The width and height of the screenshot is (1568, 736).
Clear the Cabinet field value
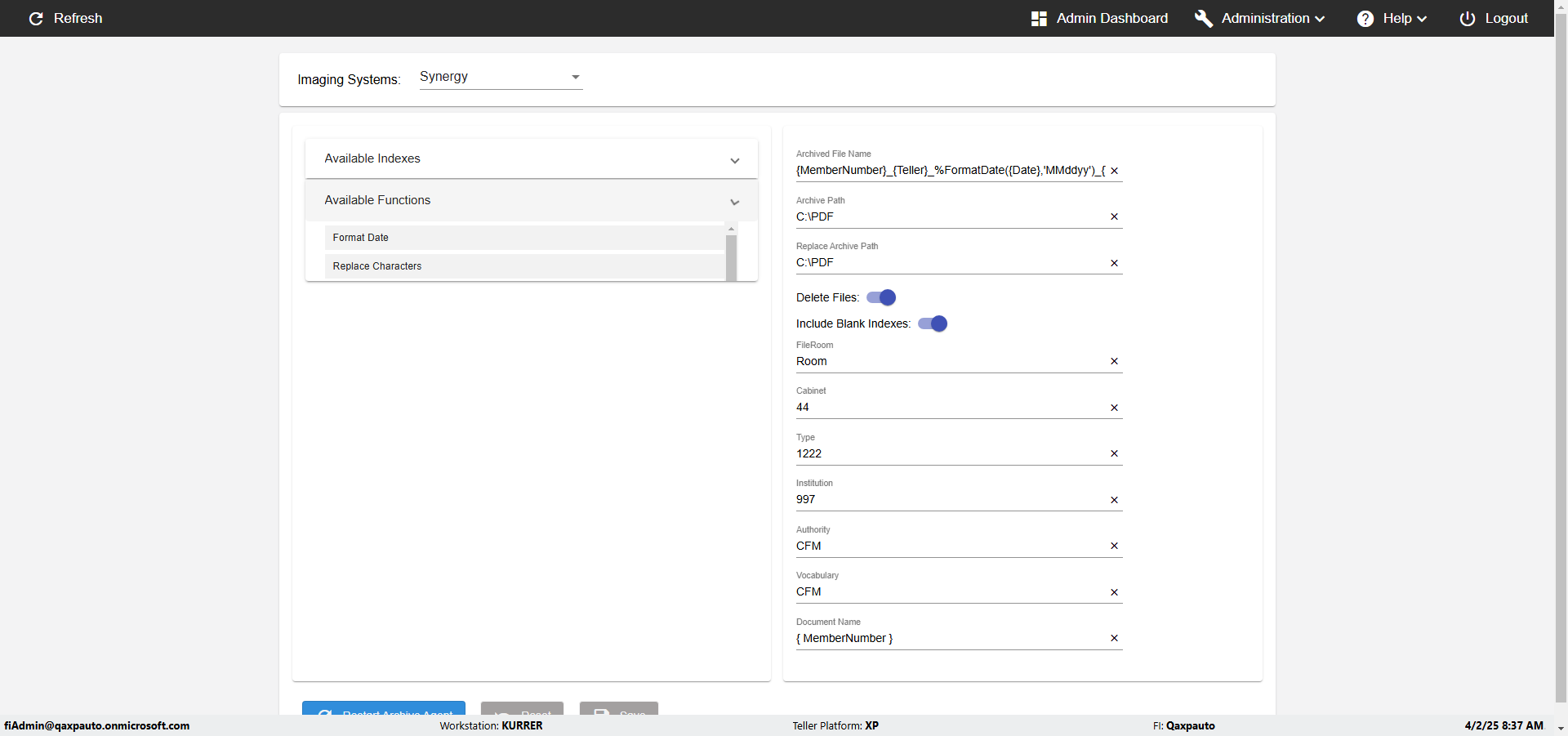click(1114, 408)
